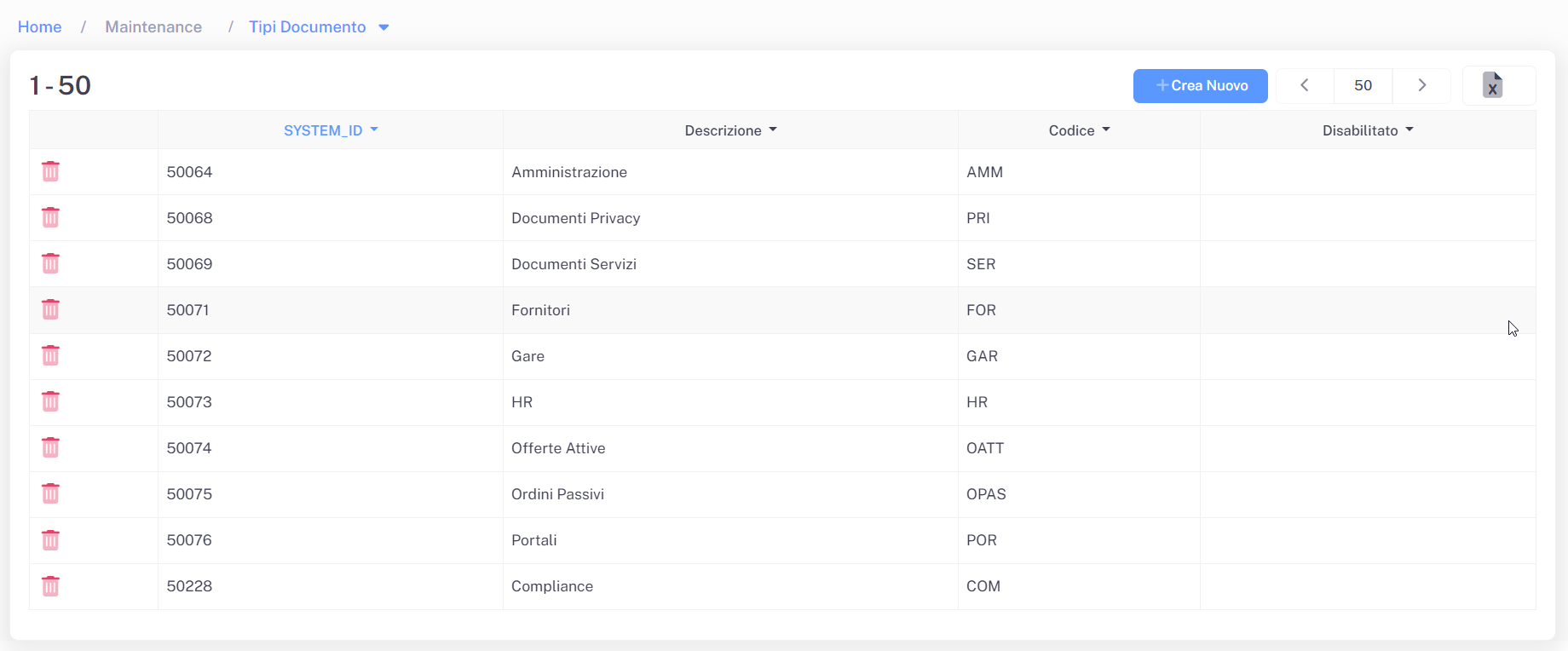Image resolution: width=1568 pixels, height=651 pixels.
Task: Navigate to Maintenance breadcrumb item
Action: 153,27
